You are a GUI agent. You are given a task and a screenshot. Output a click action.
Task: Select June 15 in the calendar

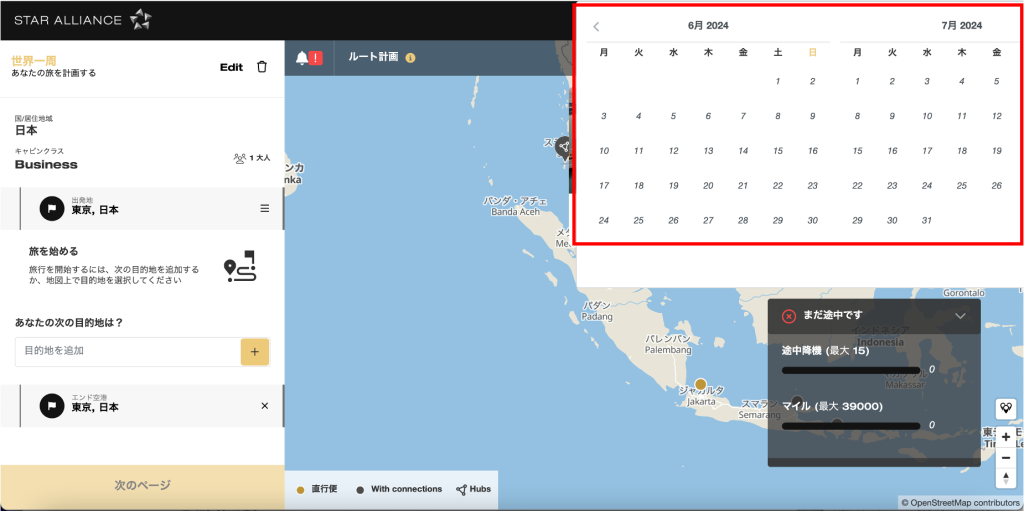click(778, 151)
